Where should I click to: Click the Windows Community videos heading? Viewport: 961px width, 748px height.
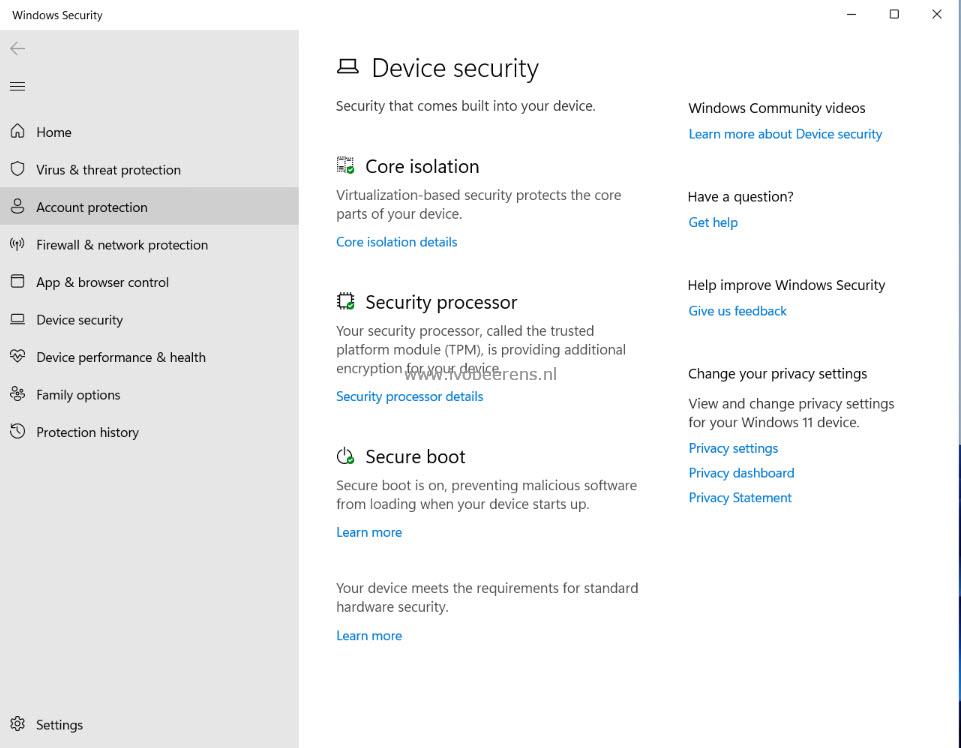(x=777, y=108)
